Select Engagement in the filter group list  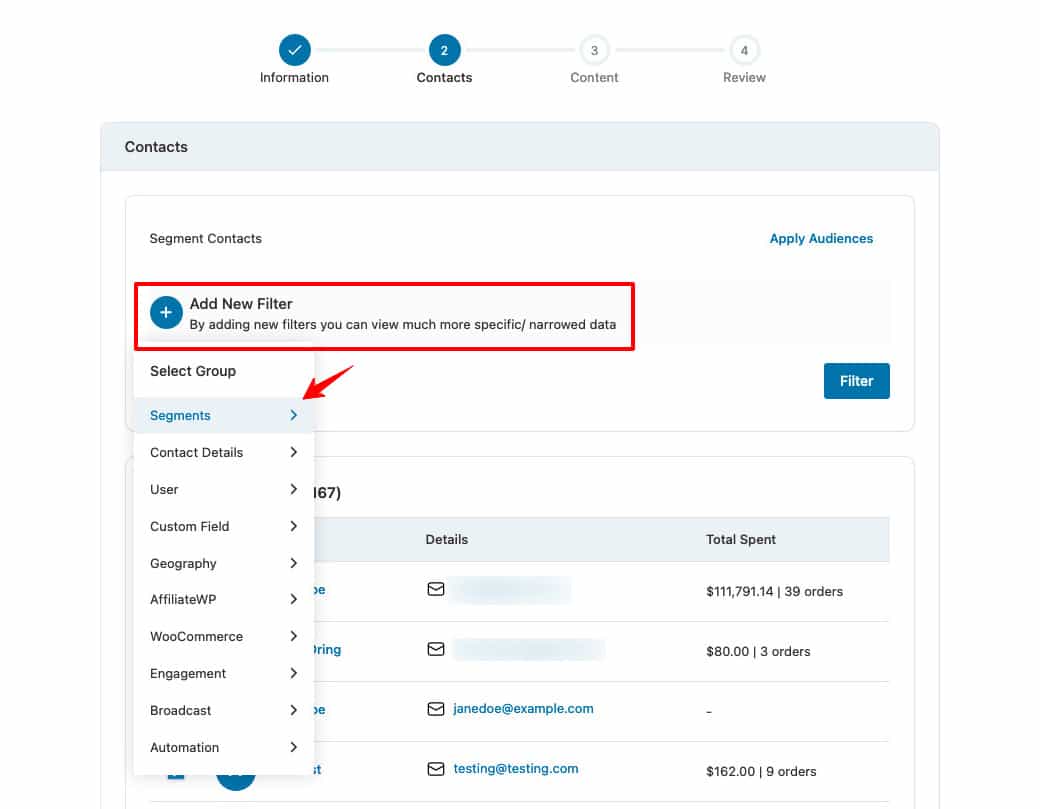(188, 673)
